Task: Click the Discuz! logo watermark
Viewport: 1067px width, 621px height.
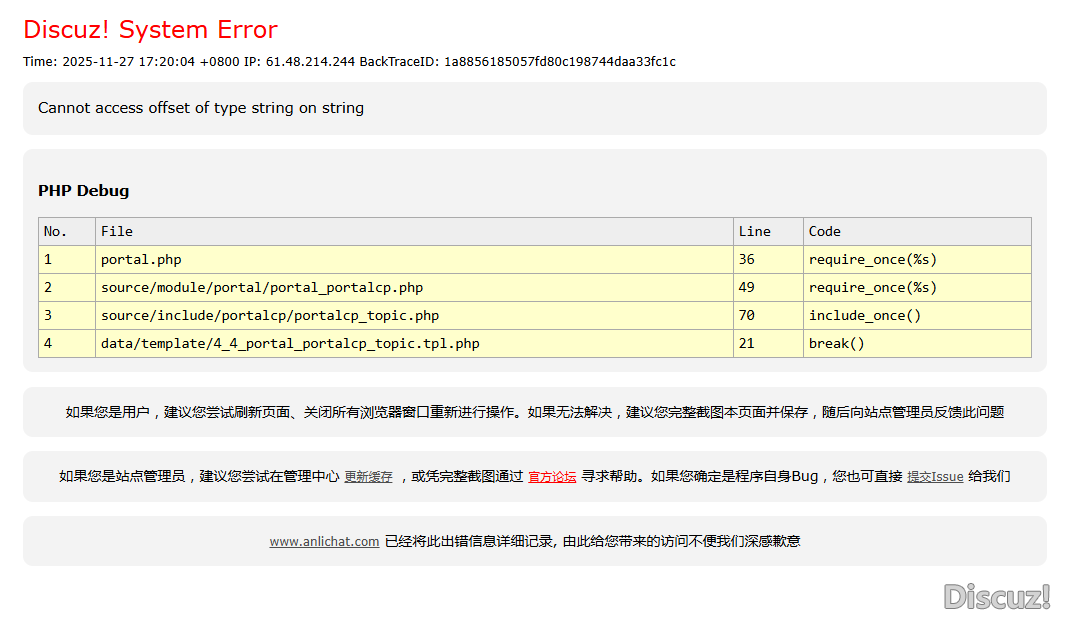Action: pyautogui.click(x=996, y=597)
